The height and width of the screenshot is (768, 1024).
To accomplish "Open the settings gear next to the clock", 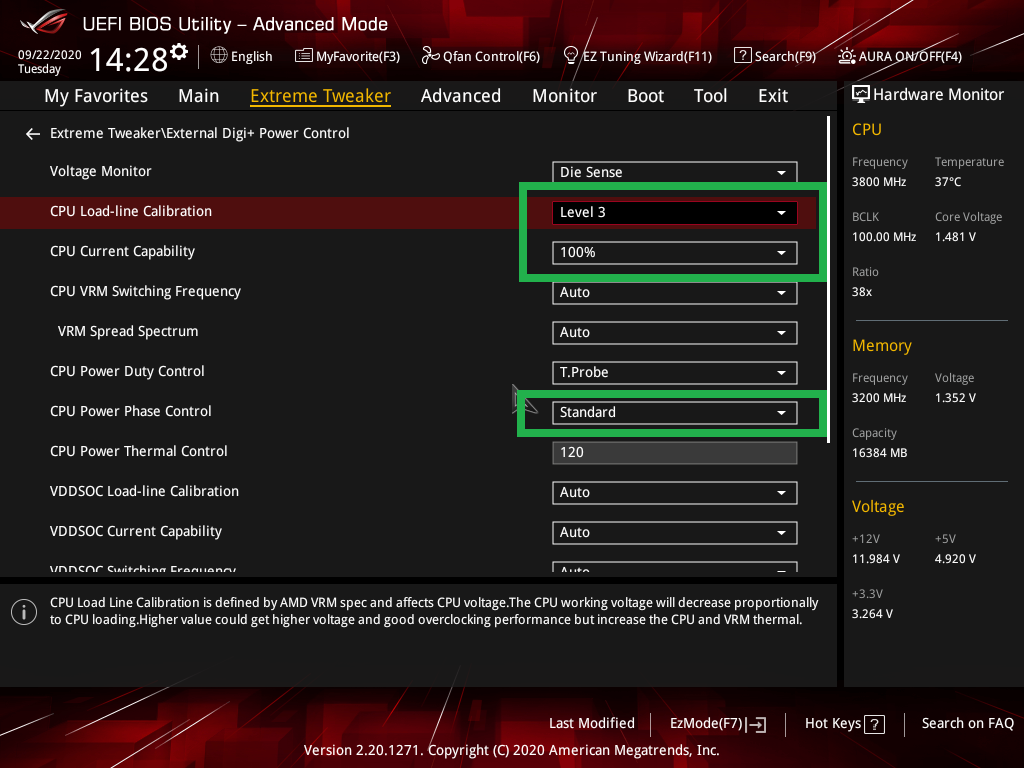I will pos(179,51).
